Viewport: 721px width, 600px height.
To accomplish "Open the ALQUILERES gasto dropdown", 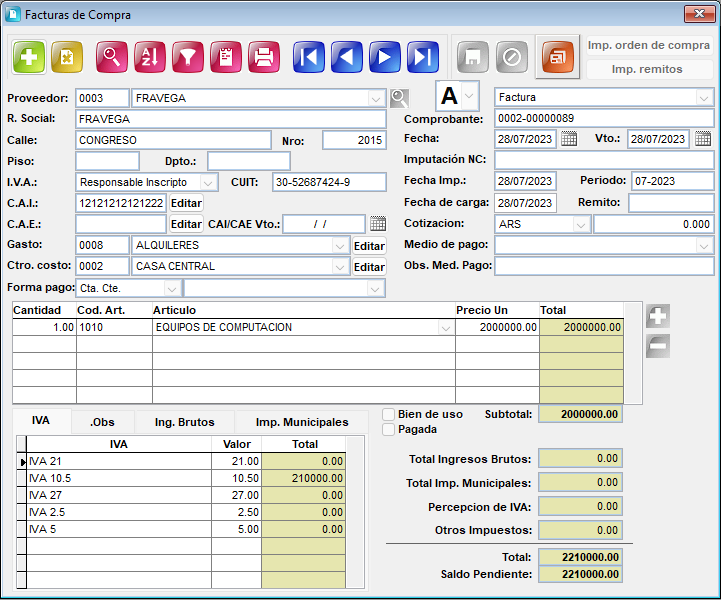I will (340, 246).
